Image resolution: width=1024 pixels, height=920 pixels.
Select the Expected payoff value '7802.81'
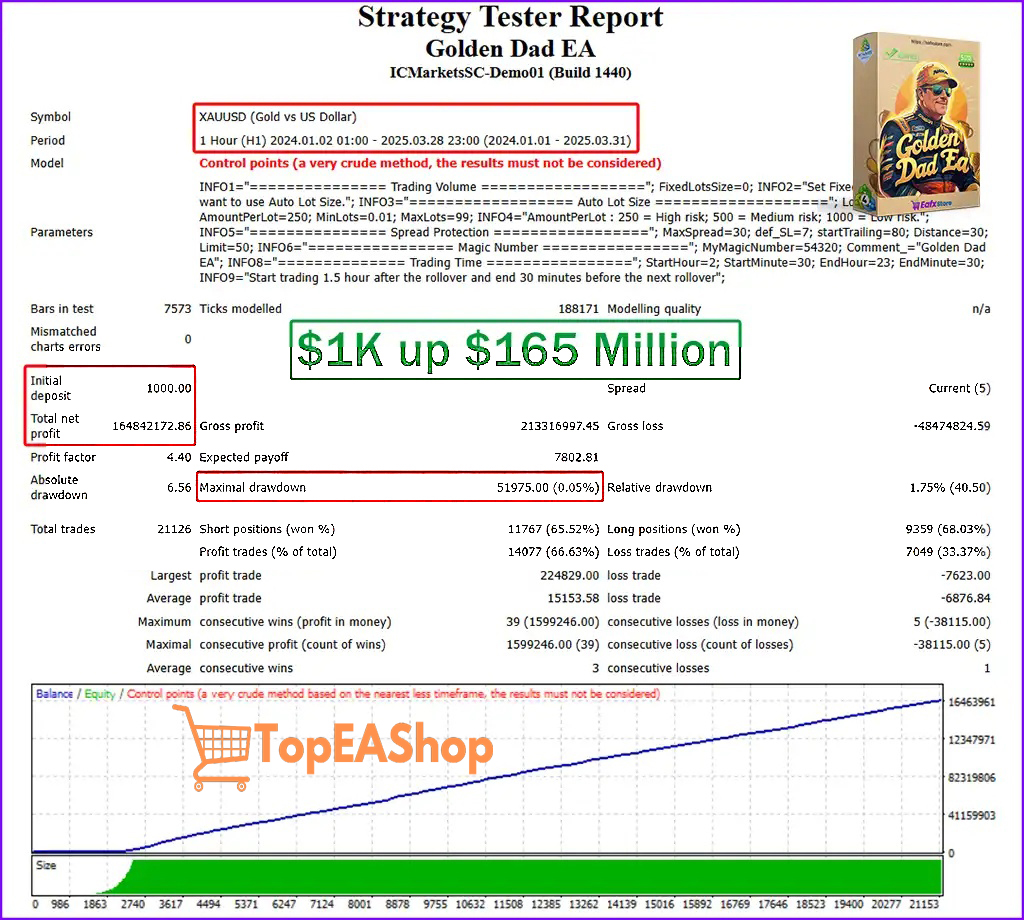(577, 457)
